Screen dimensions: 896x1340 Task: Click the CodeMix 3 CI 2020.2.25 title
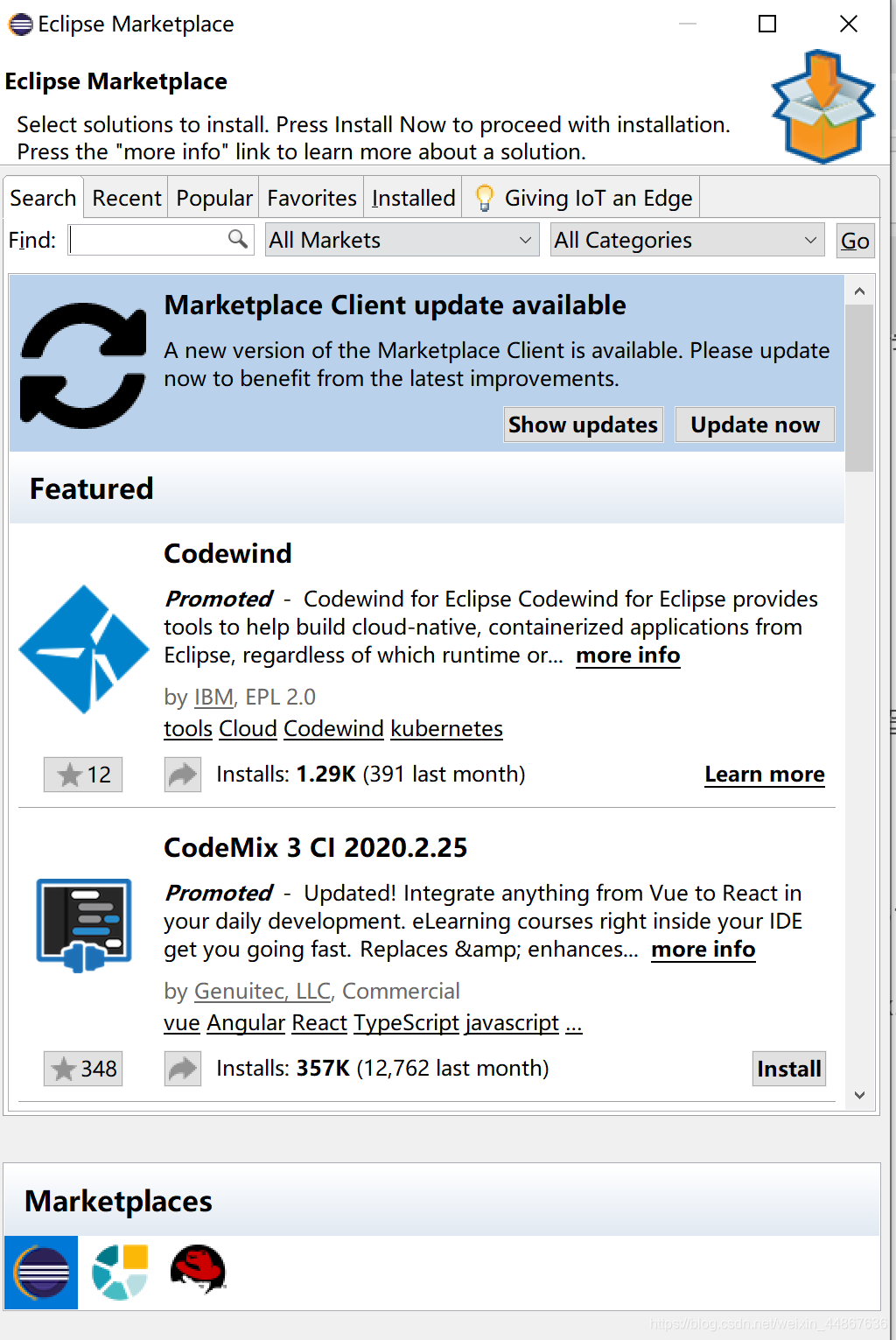(316, 848)
